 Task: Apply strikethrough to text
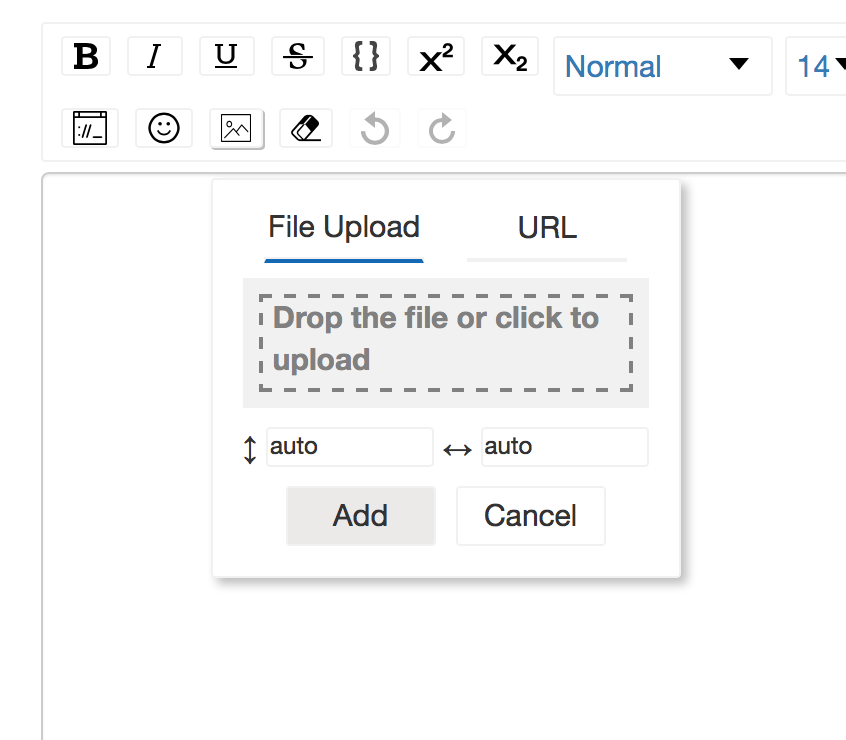[297, 56]
